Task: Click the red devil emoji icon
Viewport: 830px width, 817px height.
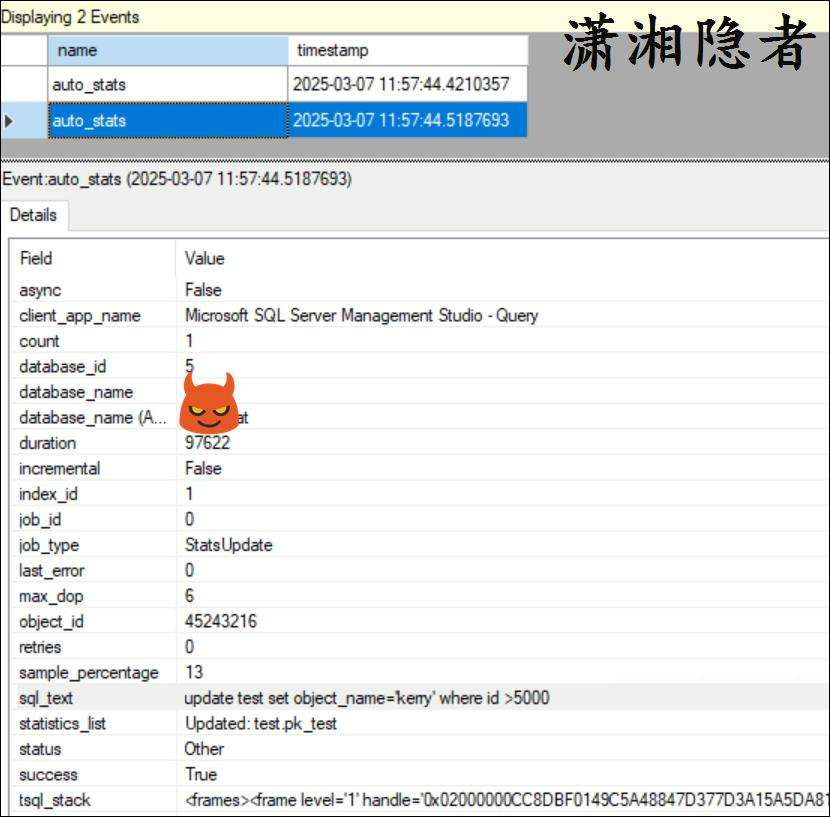Action: point(210,403)
